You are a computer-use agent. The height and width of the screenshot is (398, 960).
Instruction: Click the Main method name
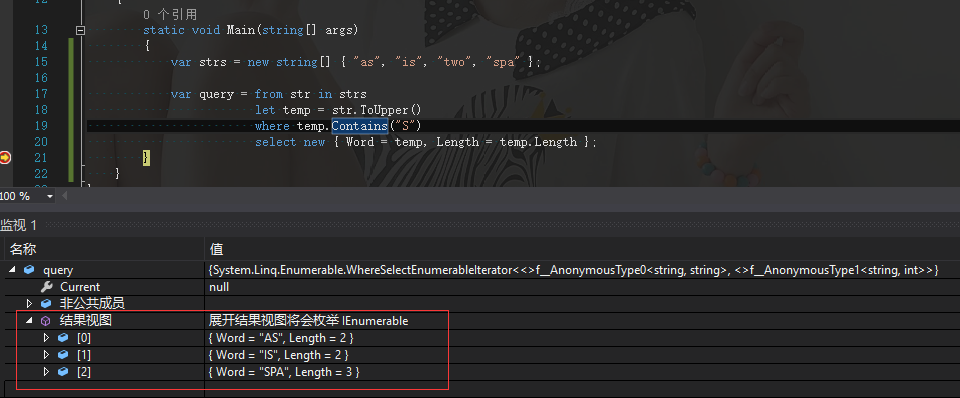[241, 30]
